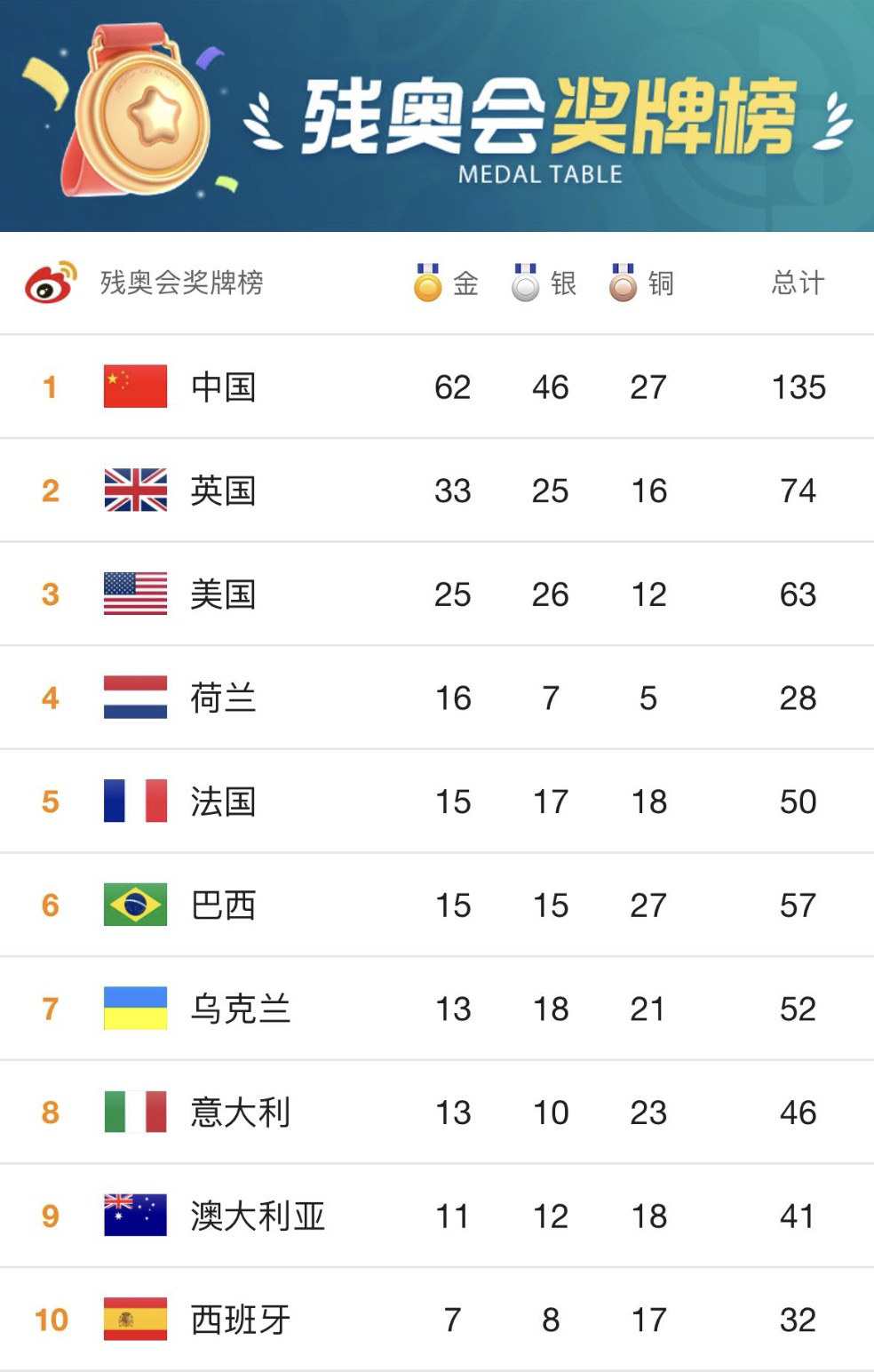
Task: Click the Australia flag icon
Action: (135, 1216)
